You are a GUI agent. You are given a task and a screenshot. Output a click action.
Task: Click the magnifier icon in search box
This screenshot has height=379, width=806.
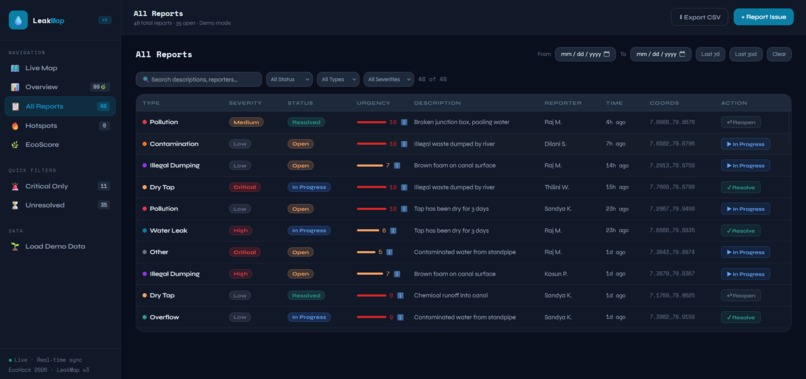[146, 80]
